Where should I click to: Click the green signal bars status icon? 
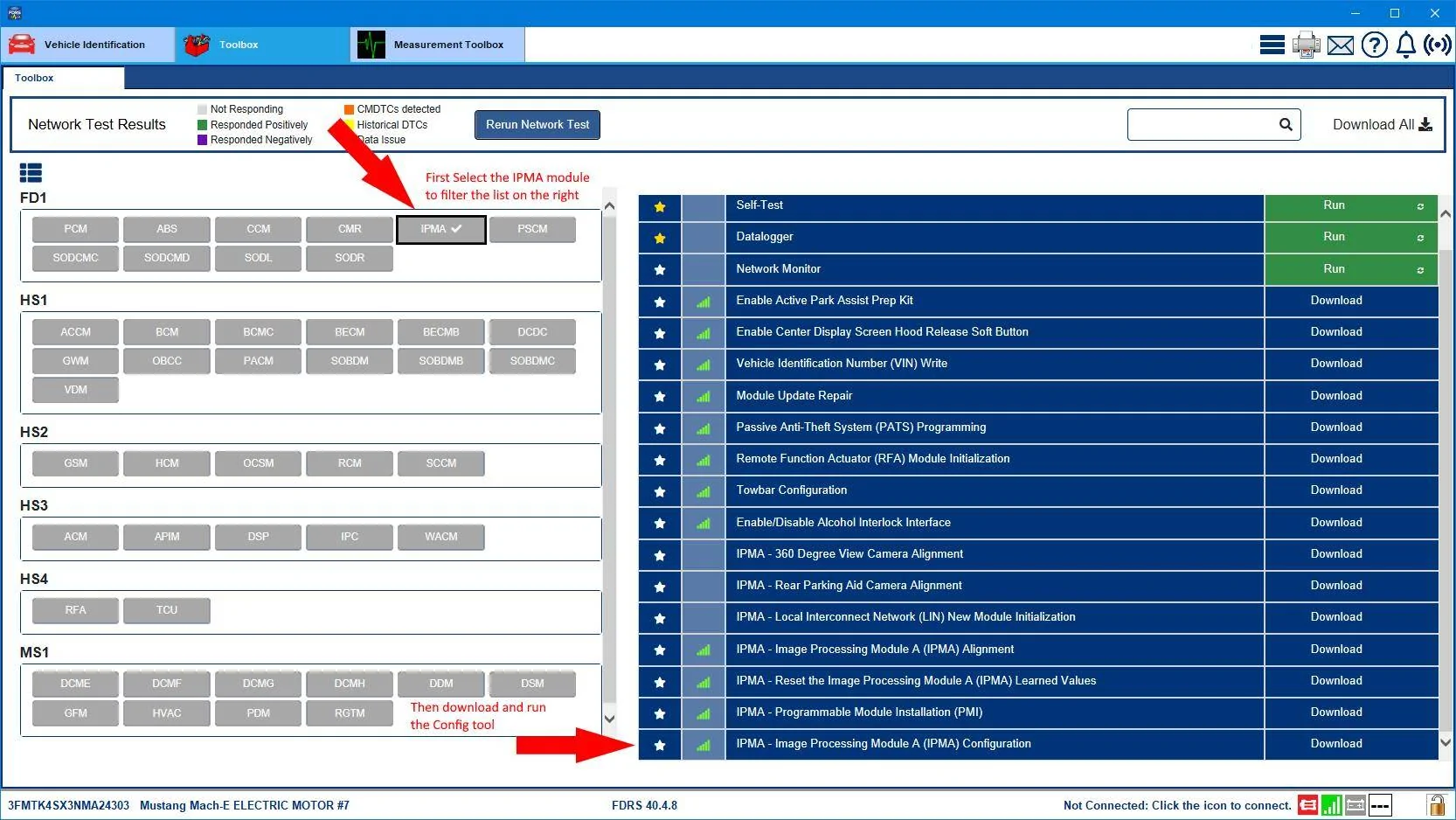[x=1331, y=805]
